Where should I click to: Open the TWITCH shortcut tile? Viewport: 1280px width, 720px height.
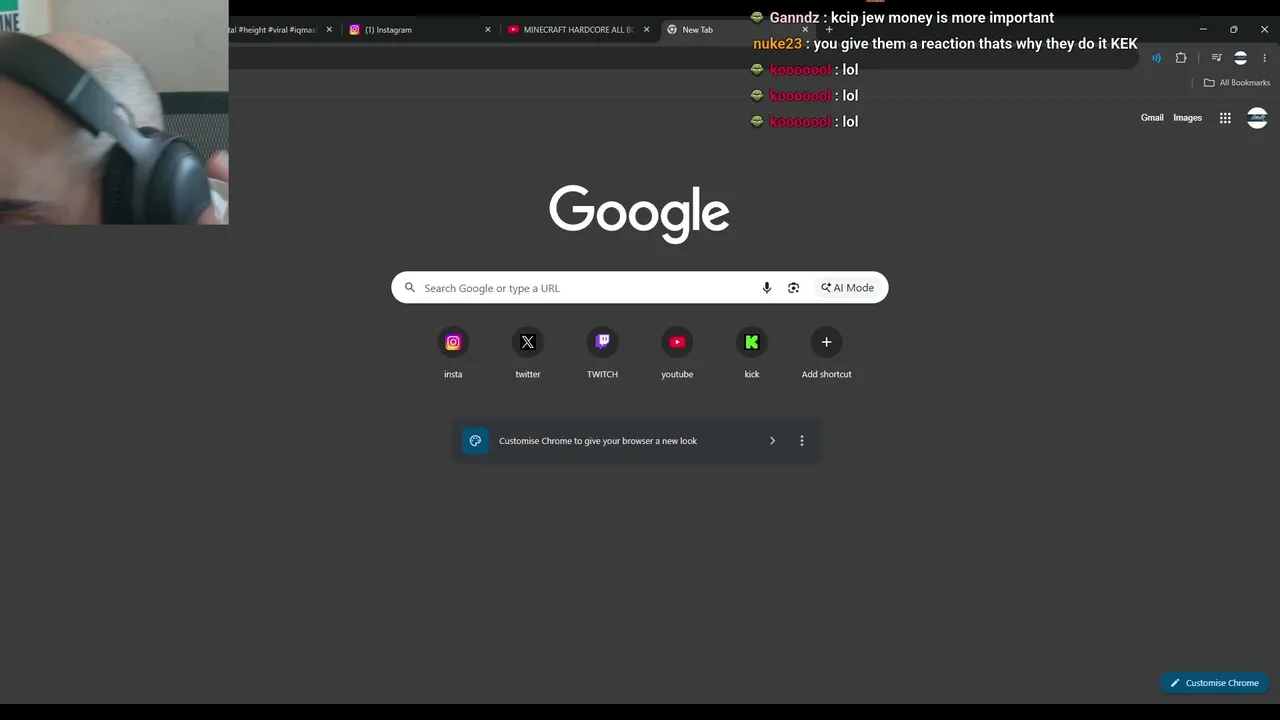click(602, 353)
